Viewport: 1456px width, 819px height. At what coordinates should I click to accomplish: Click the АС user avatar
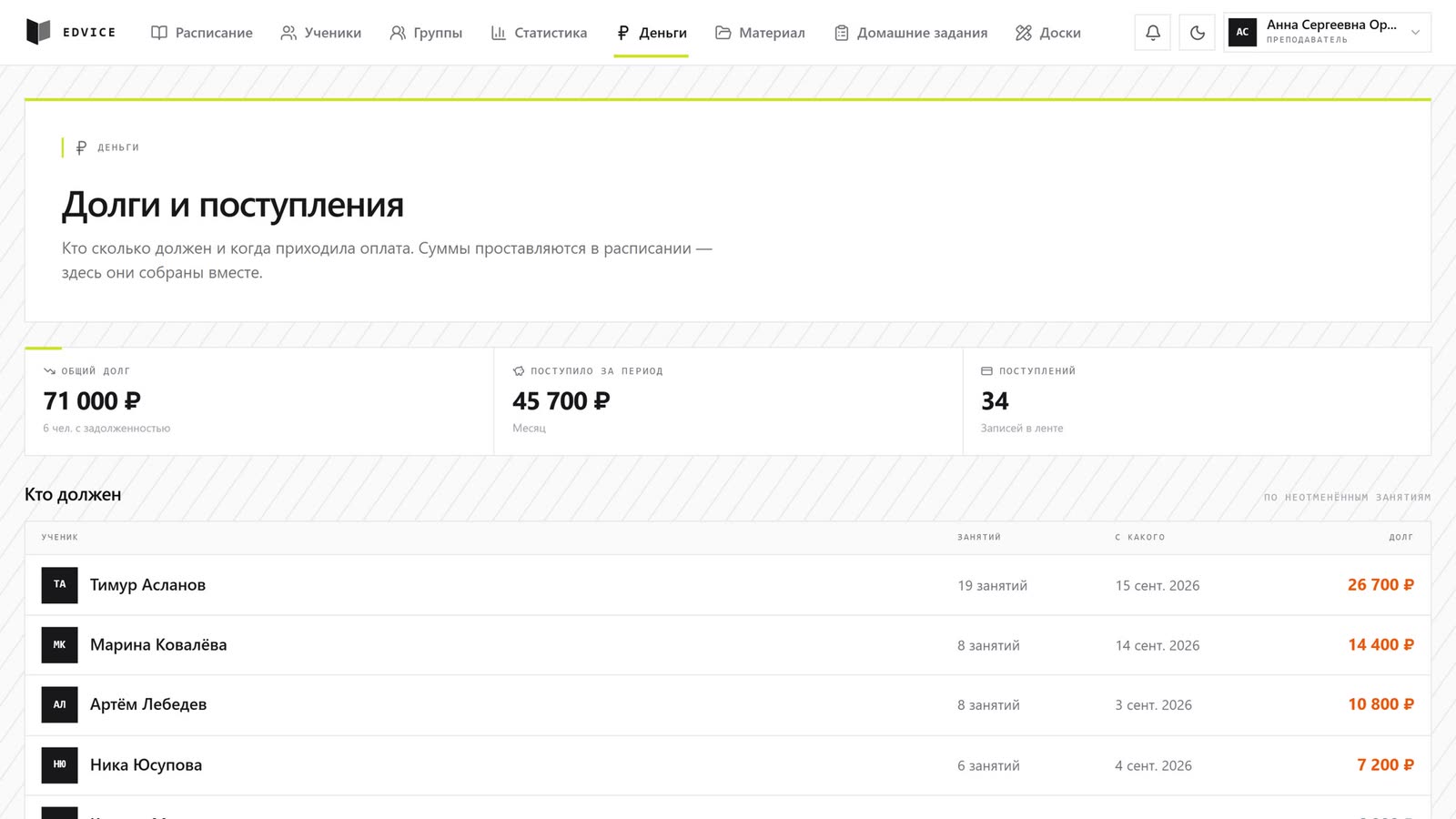tap(1242, 32)
